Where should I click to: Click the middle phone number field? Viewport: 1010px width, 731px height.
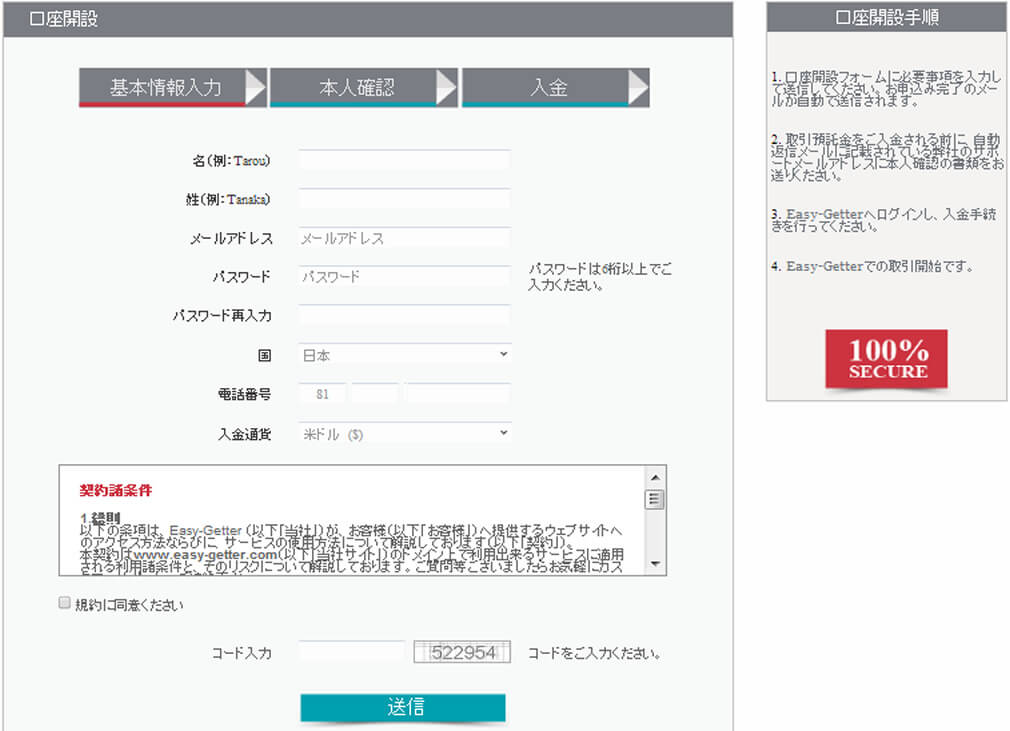click(375, 394)
